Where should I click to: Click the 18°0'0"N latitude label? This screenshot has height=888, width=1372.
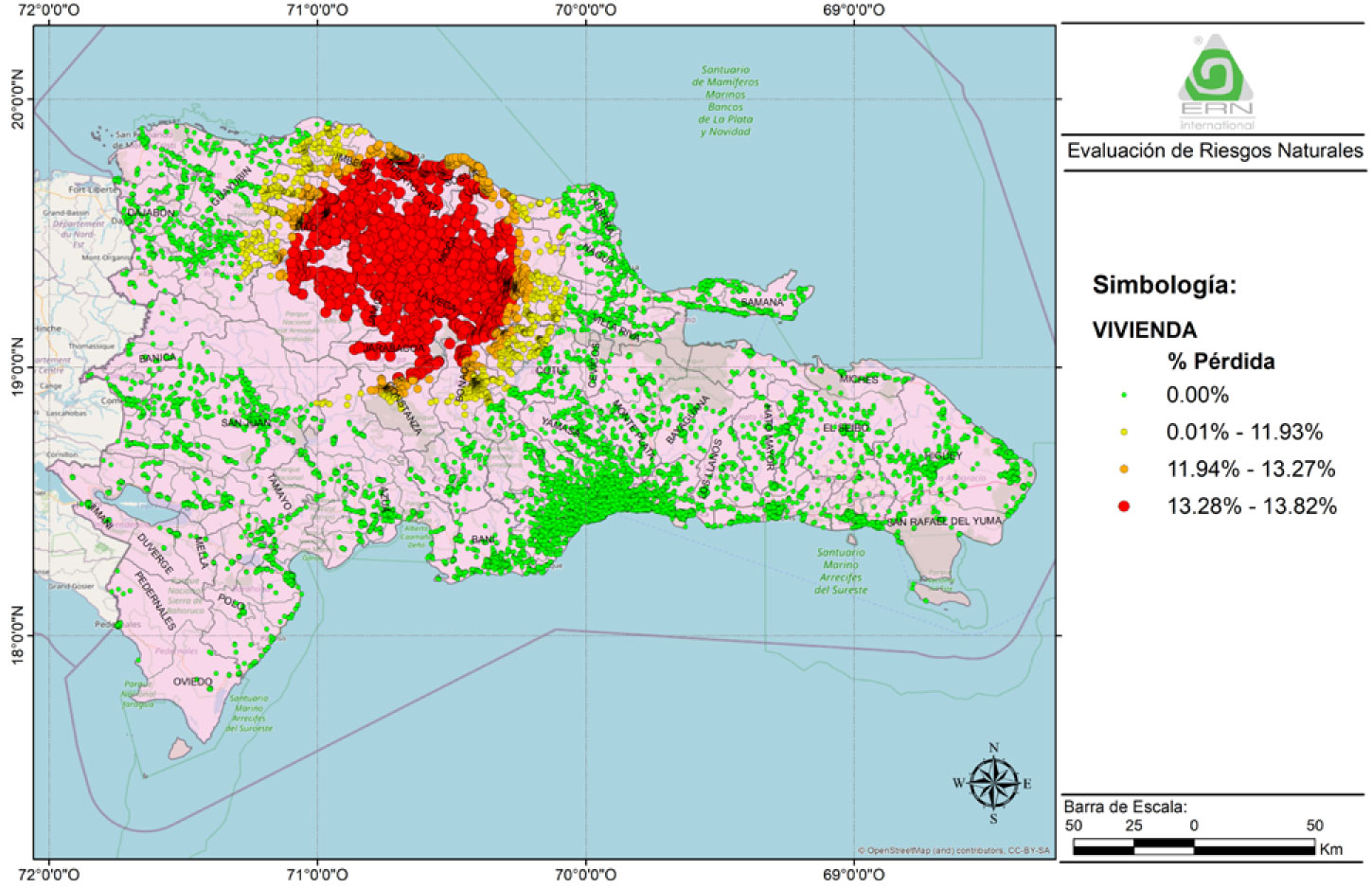pos(16,635)
